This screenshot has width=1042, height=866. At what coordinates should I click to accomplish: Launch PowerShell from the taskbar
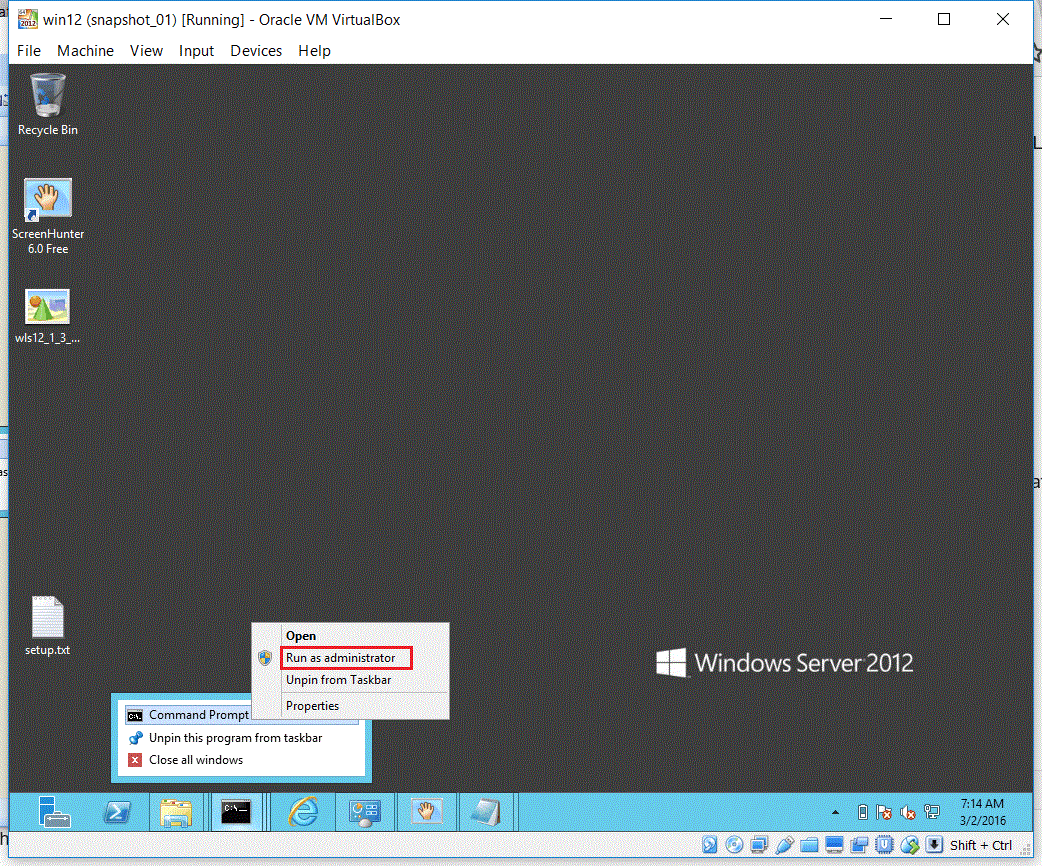point(118,812)
